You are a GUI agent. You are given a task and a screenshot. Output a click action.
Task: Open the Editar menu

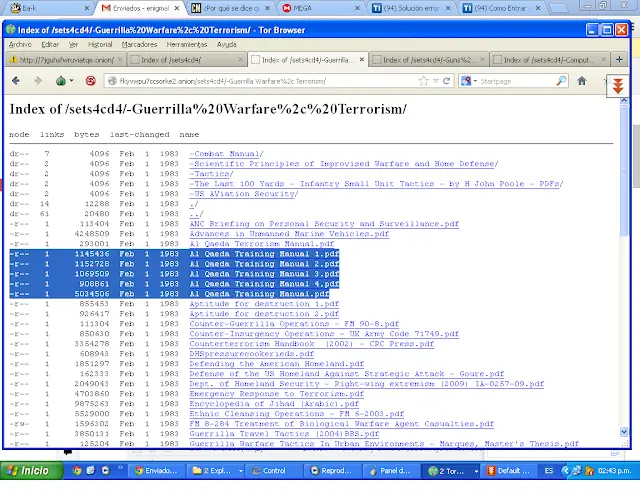[x=50, y=44]
